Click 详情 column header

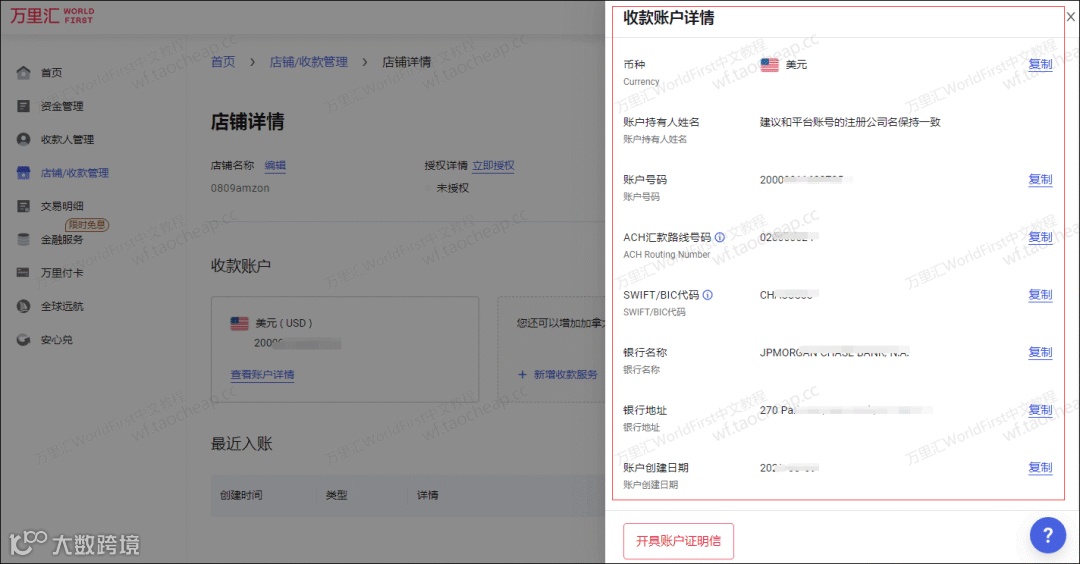(x=427, y=495)
